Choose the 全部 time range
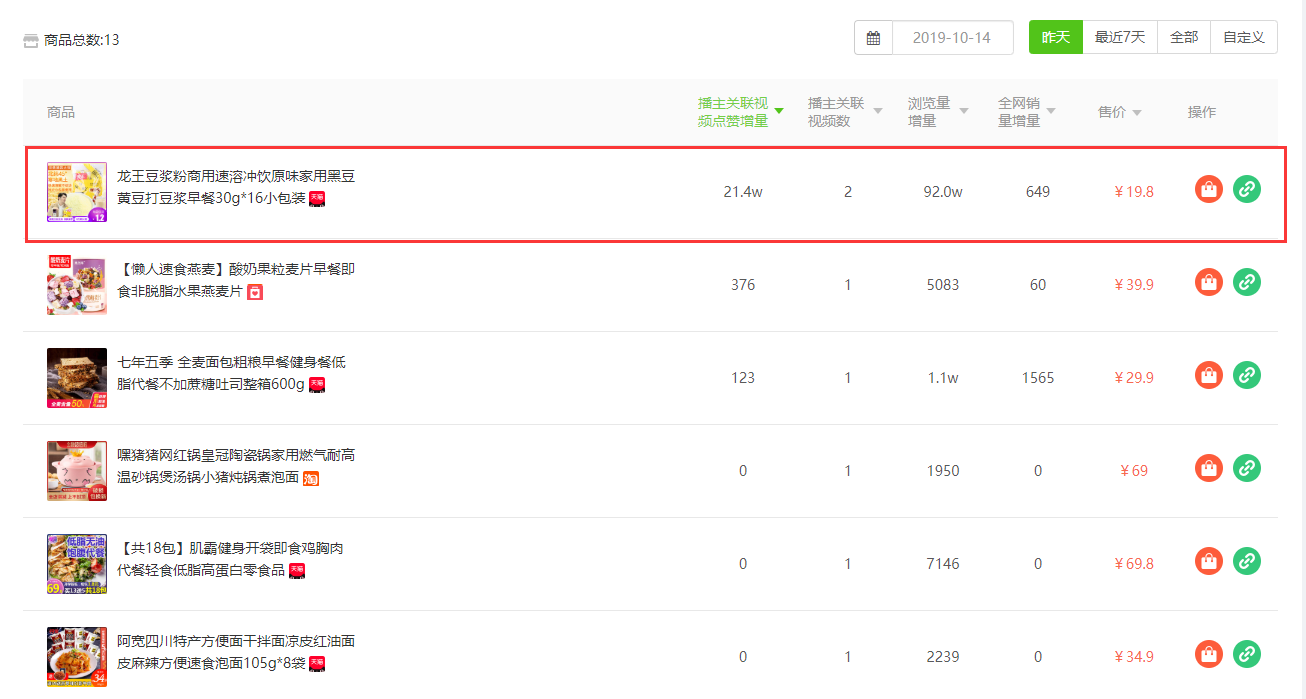1306x699 pixels. pos(1184,38)
